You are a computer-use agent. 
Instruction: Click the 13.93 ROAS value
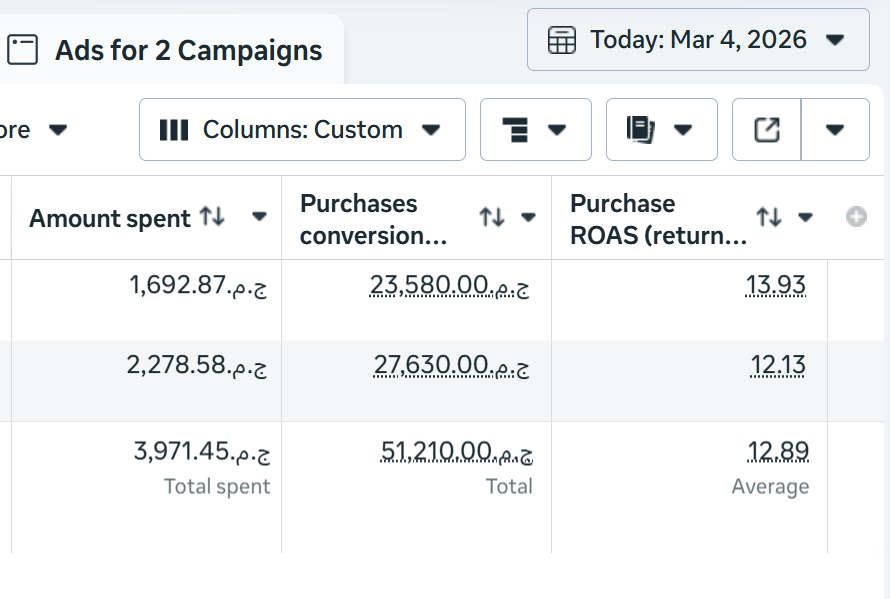tap(775, 285)
